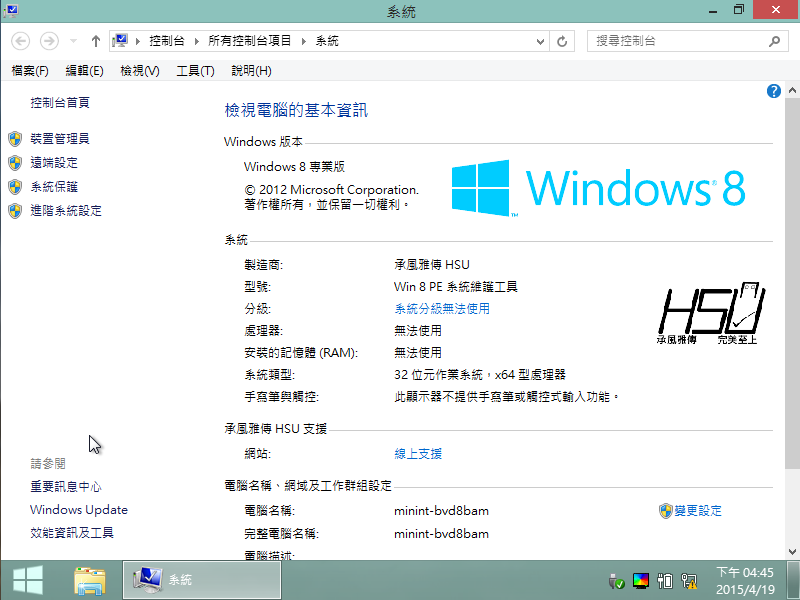
Task: Select the text Win 8 PE 系統維護工具
Action: [x=456, y=286]
